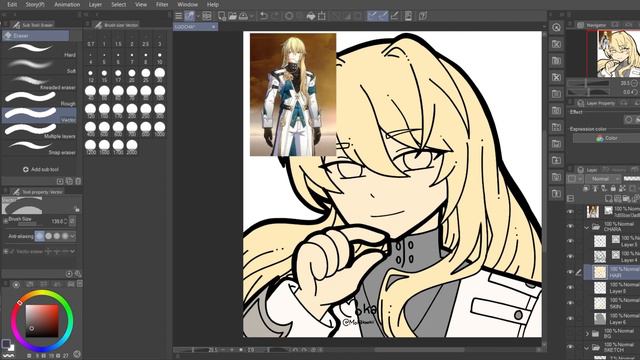Image resolution: width=640 pixels, height=360 pixels.
Task: Click the second icon in the right dock
Action: click(556, 44)
